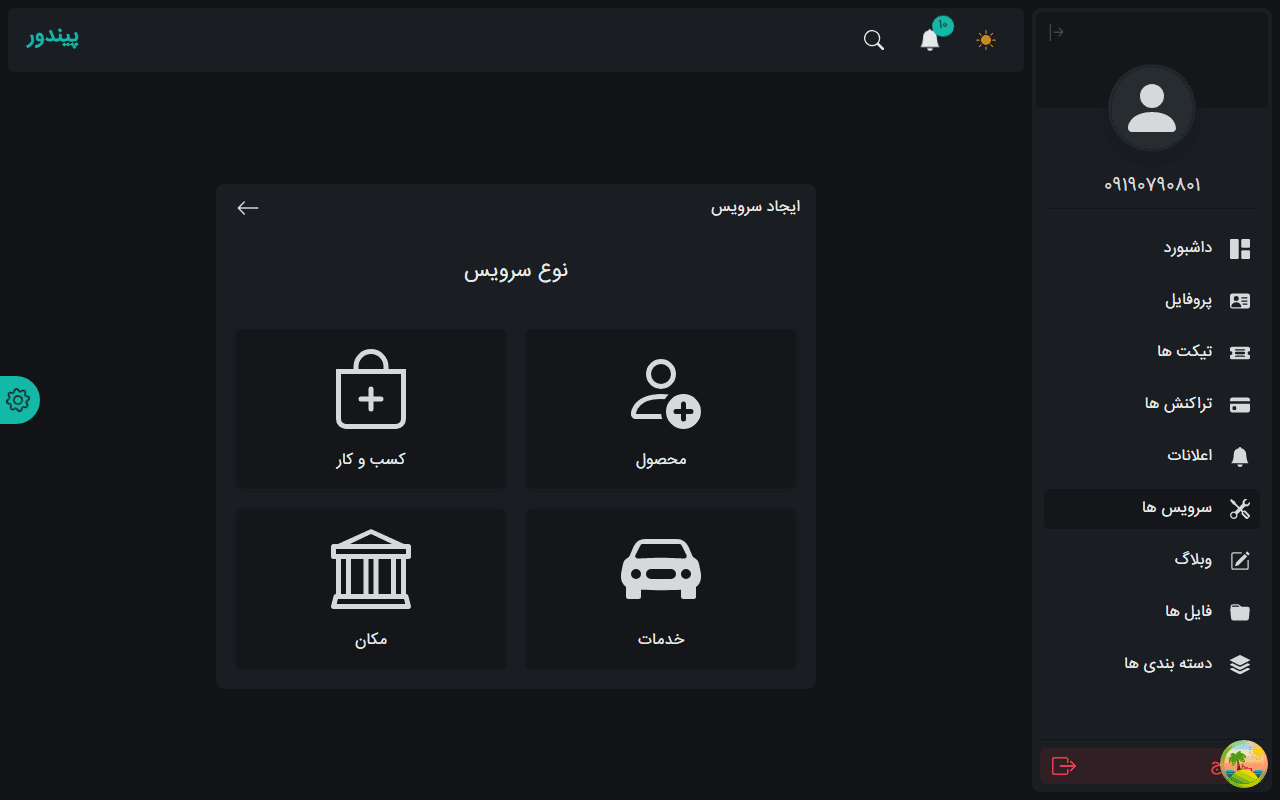Click the داشبورد grid icon

click(1240, 248)
